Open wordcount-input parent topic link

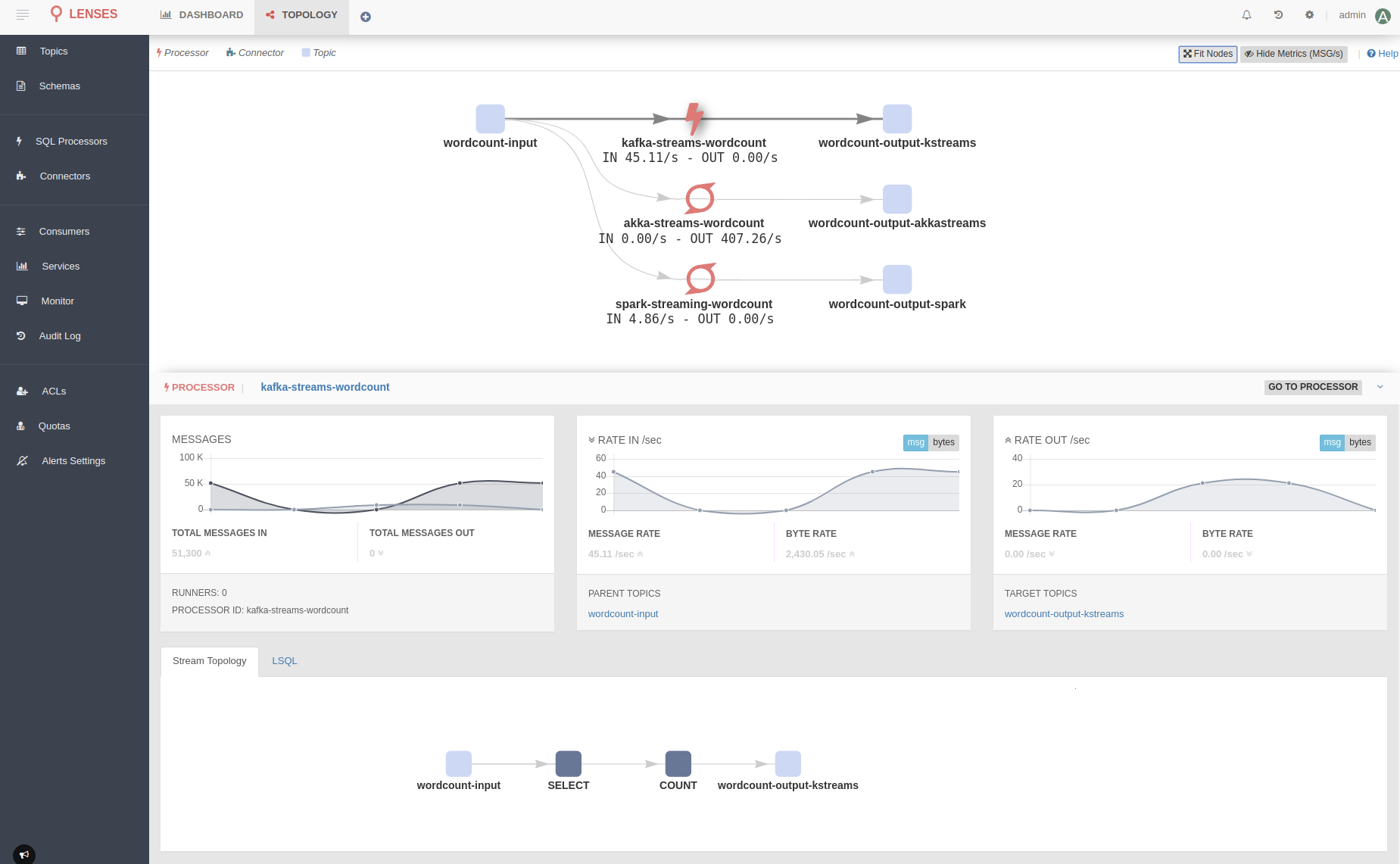click(623, 614)
